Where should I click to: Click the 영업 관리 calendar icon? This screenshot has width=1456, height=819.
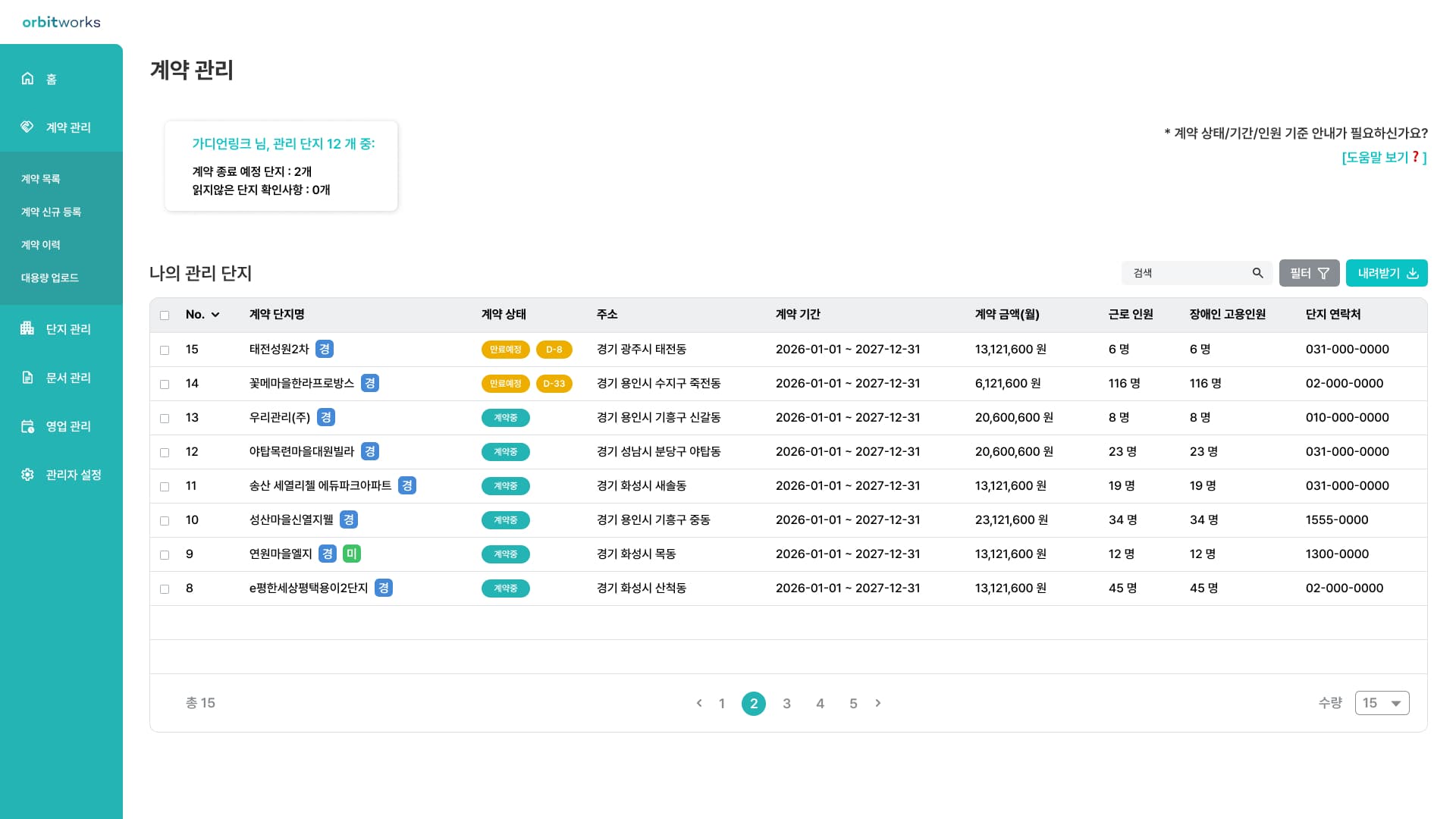click(x=27, y=426)
